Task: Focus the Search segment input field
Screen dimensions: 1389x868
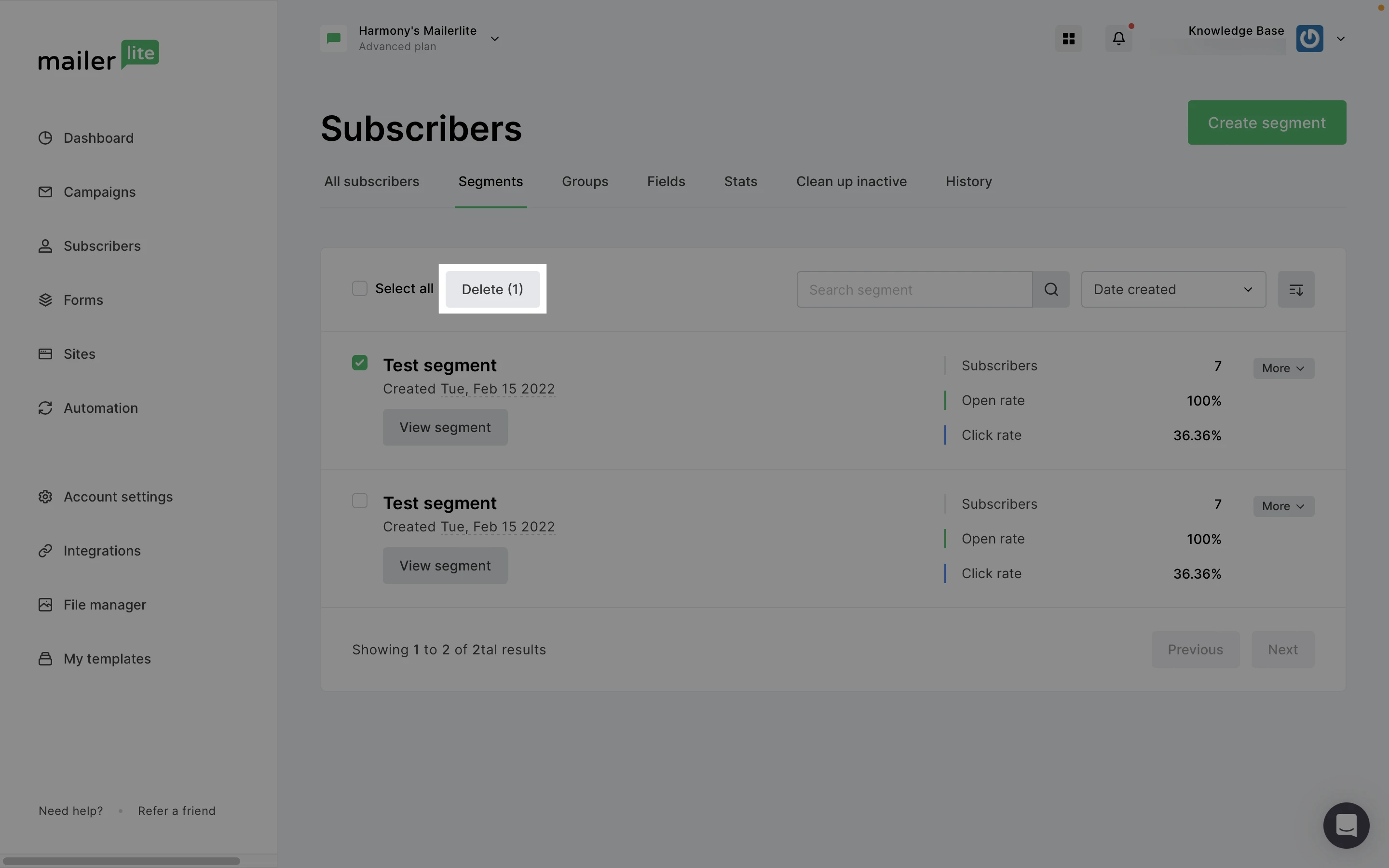Action: pos(914,289)
